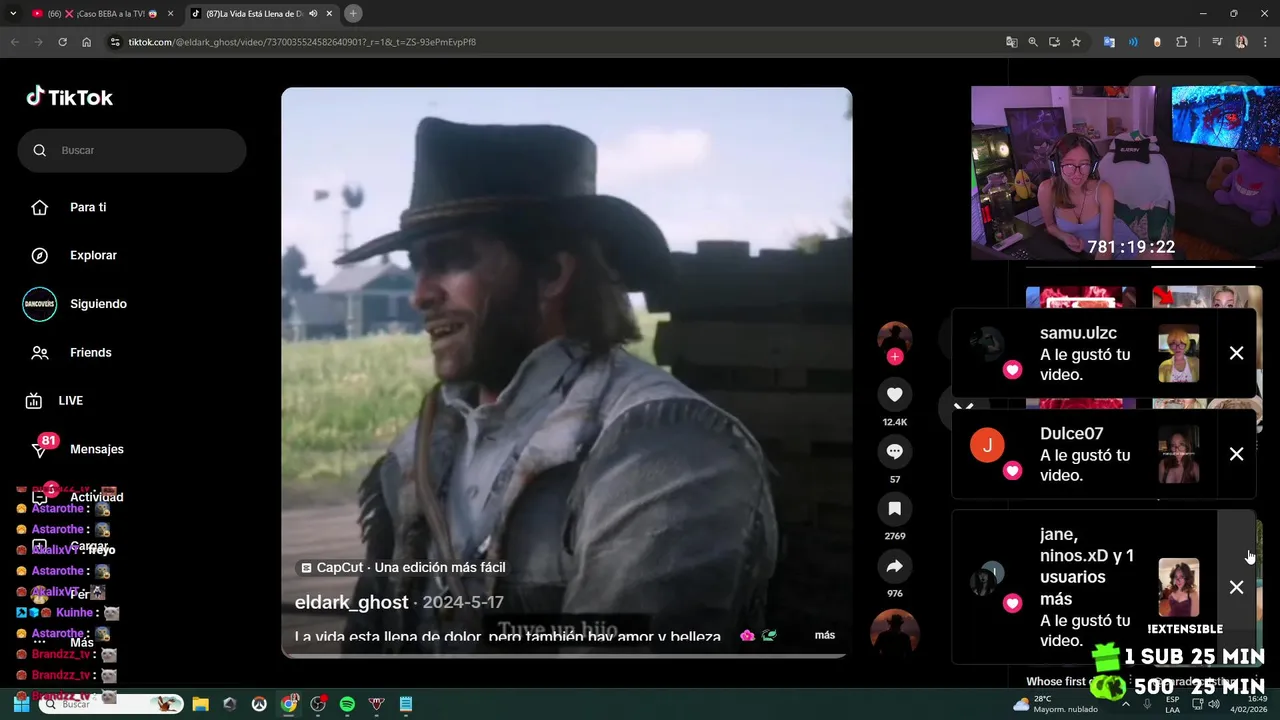Dismiss the samu.ulzc notification
The height and width of the screenshot is (720, 1280).
[1236, 353]
